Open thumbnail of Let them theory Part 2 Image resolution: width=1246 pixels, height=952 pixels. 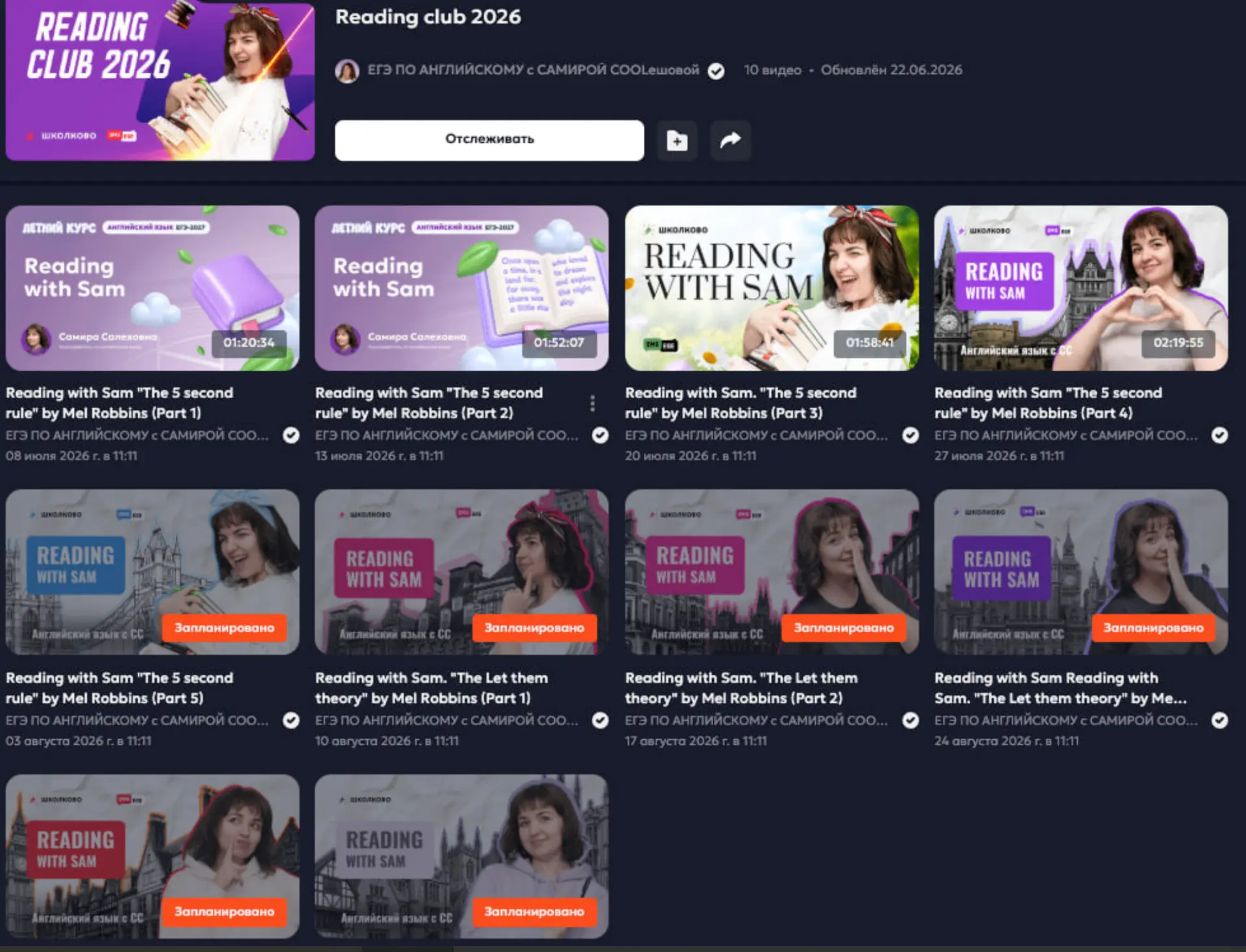[x=772, y=572]
